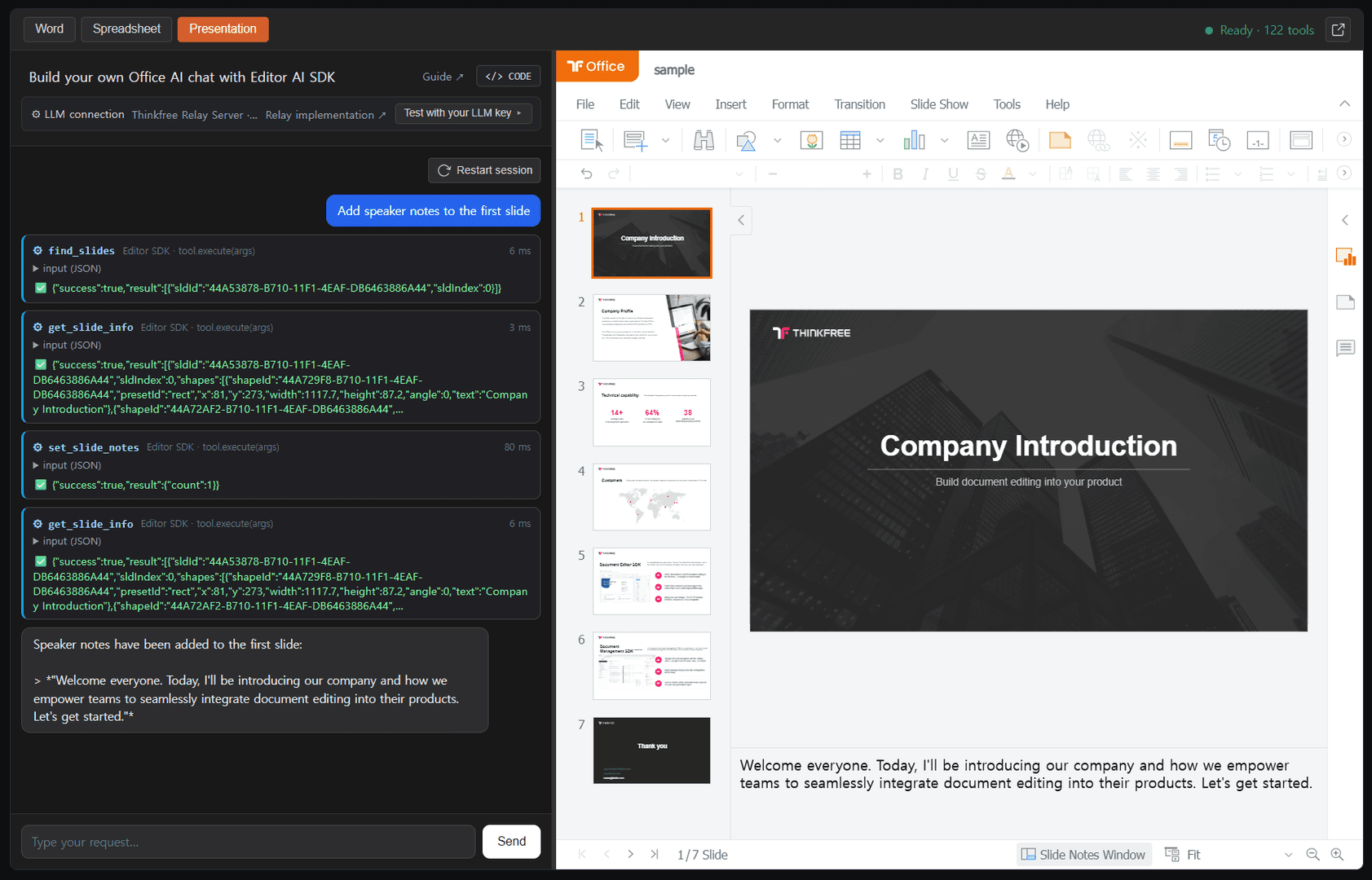The width and height of the screenshot is (1372, 880).
Task: Open the app in a new window icon
Action: [1338, 30]
